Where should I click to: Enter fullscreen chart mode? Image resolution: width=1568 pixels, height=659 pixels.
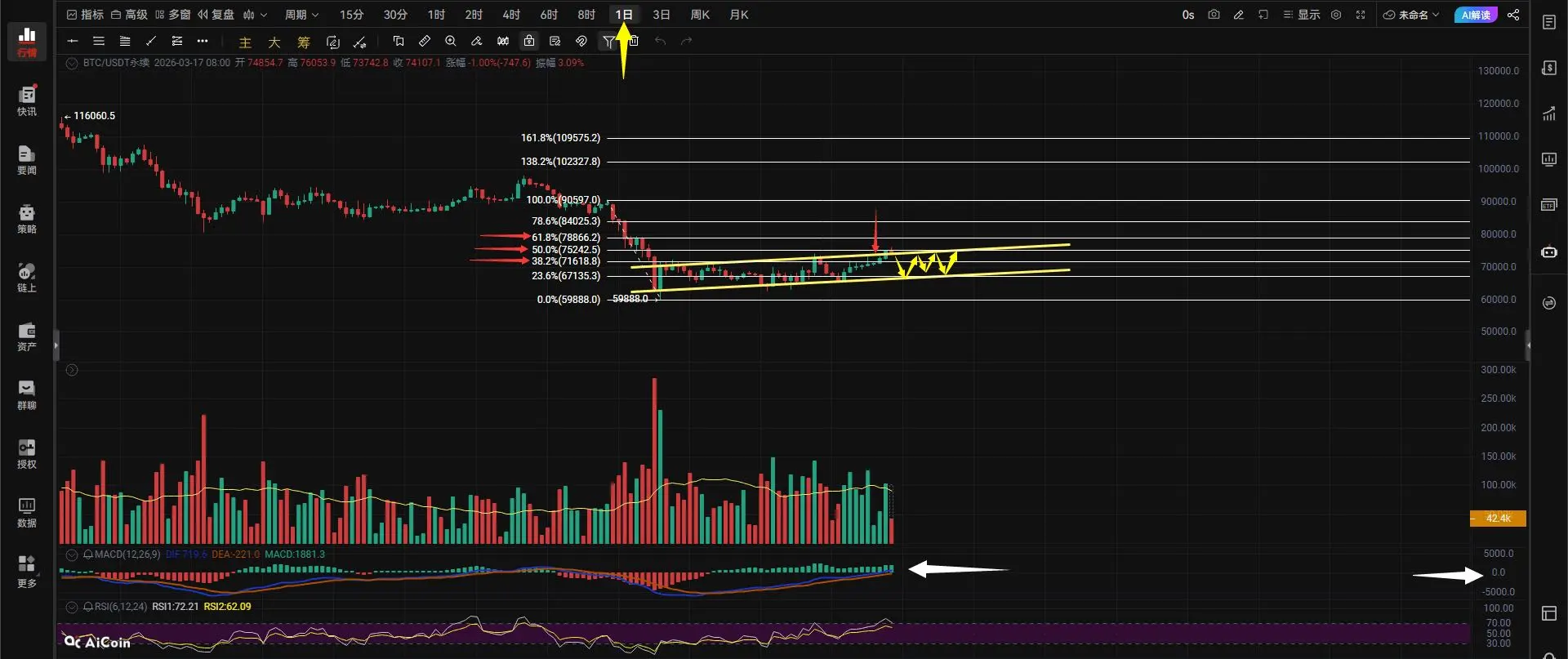click(x=1361, y=15)
